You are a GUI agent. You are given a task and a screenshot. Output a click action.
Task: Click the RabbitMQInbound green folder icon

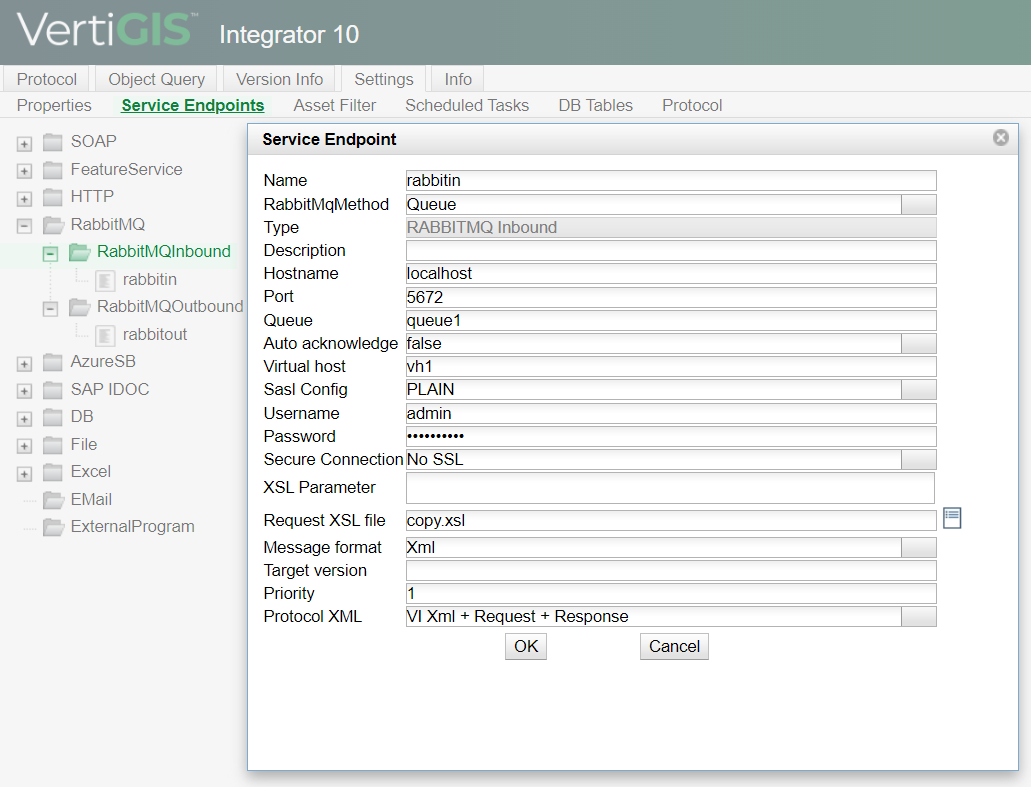(x=80, y=252)
